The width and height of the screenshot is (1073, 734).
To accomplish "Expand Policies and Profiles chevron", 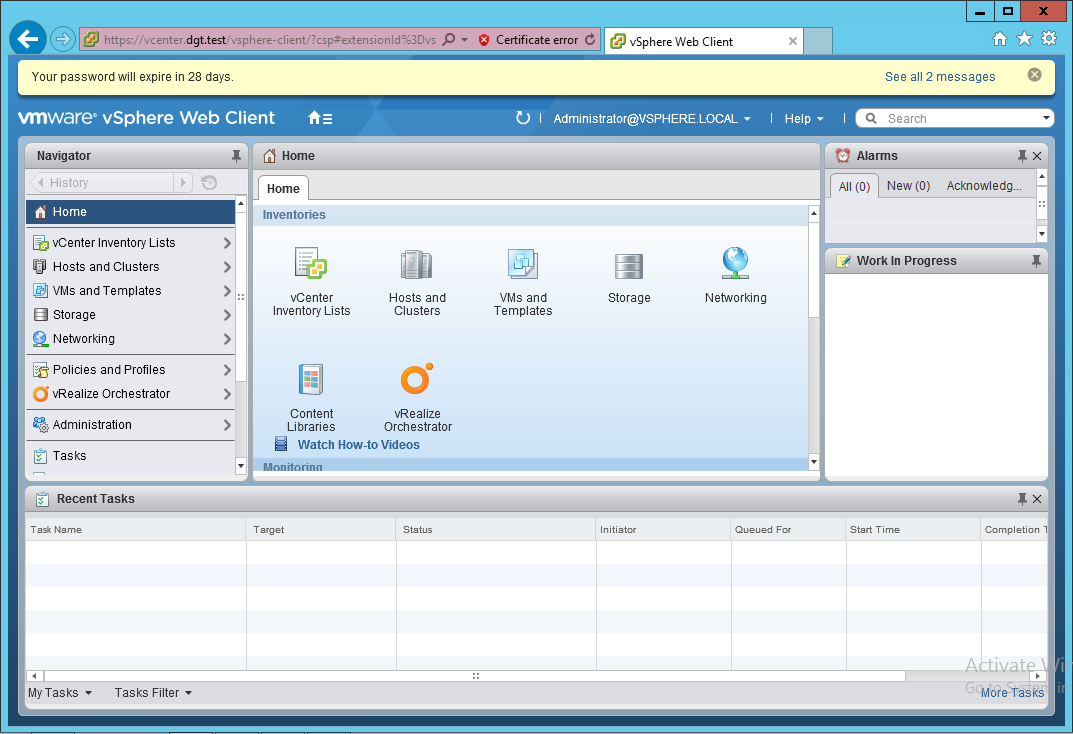I will pyautogui.click(x=227, y=369).
